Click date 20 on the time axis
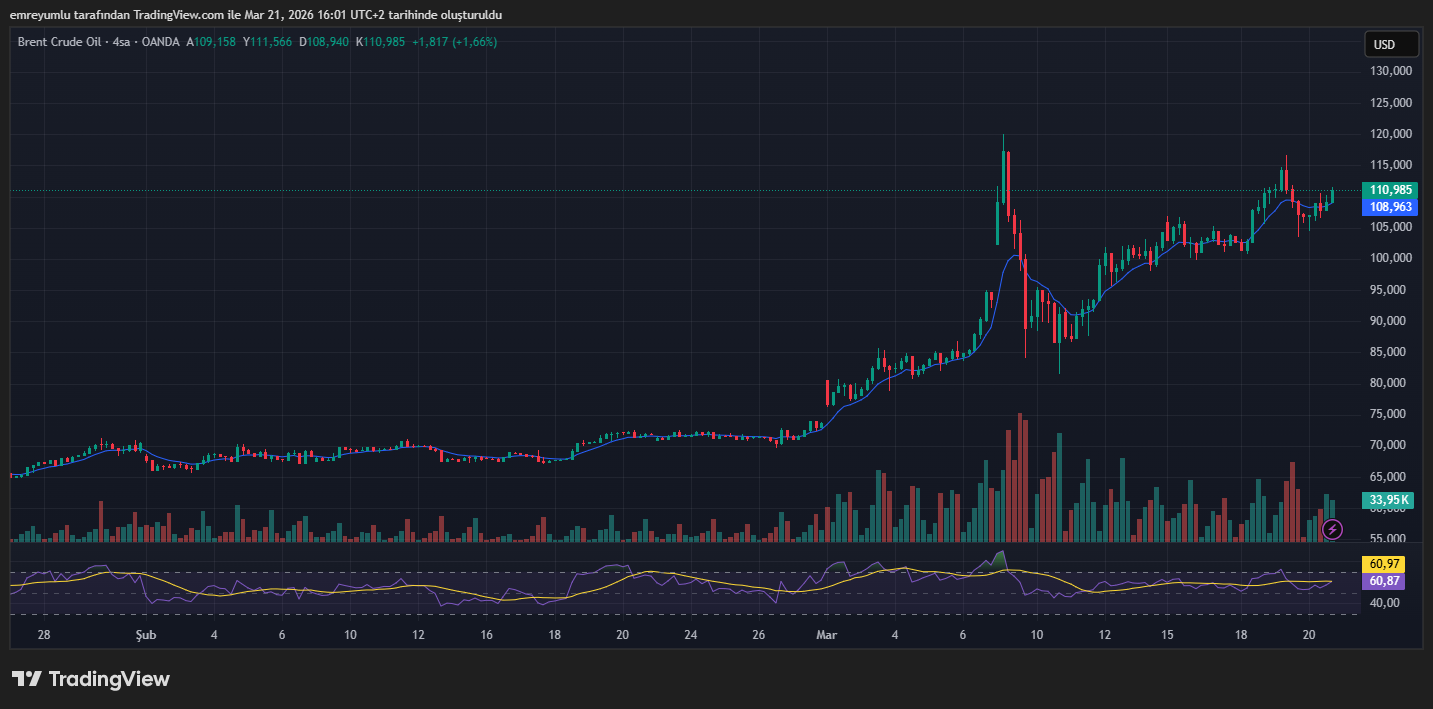Viewport: 1433px width, 709px height. point(1308,635)
